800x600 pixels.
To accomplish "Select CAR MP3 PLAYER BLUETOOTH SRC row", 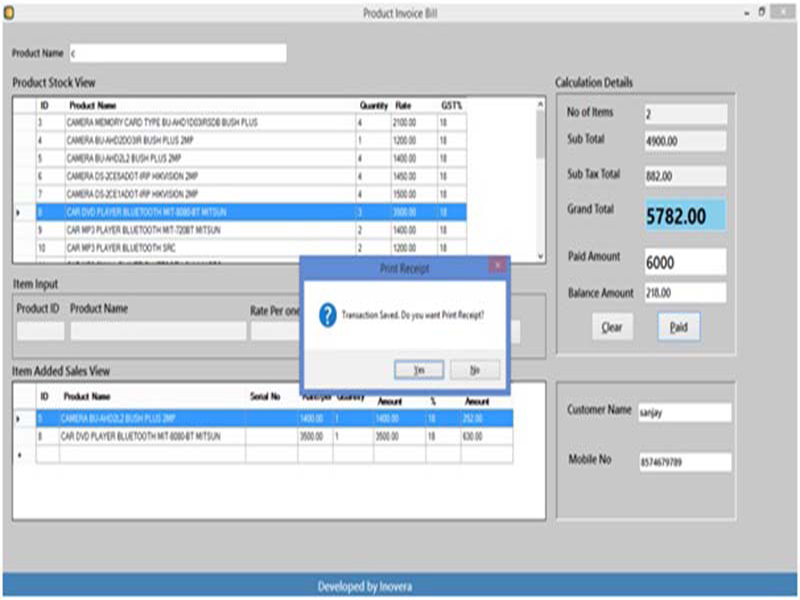I will 200,247.
